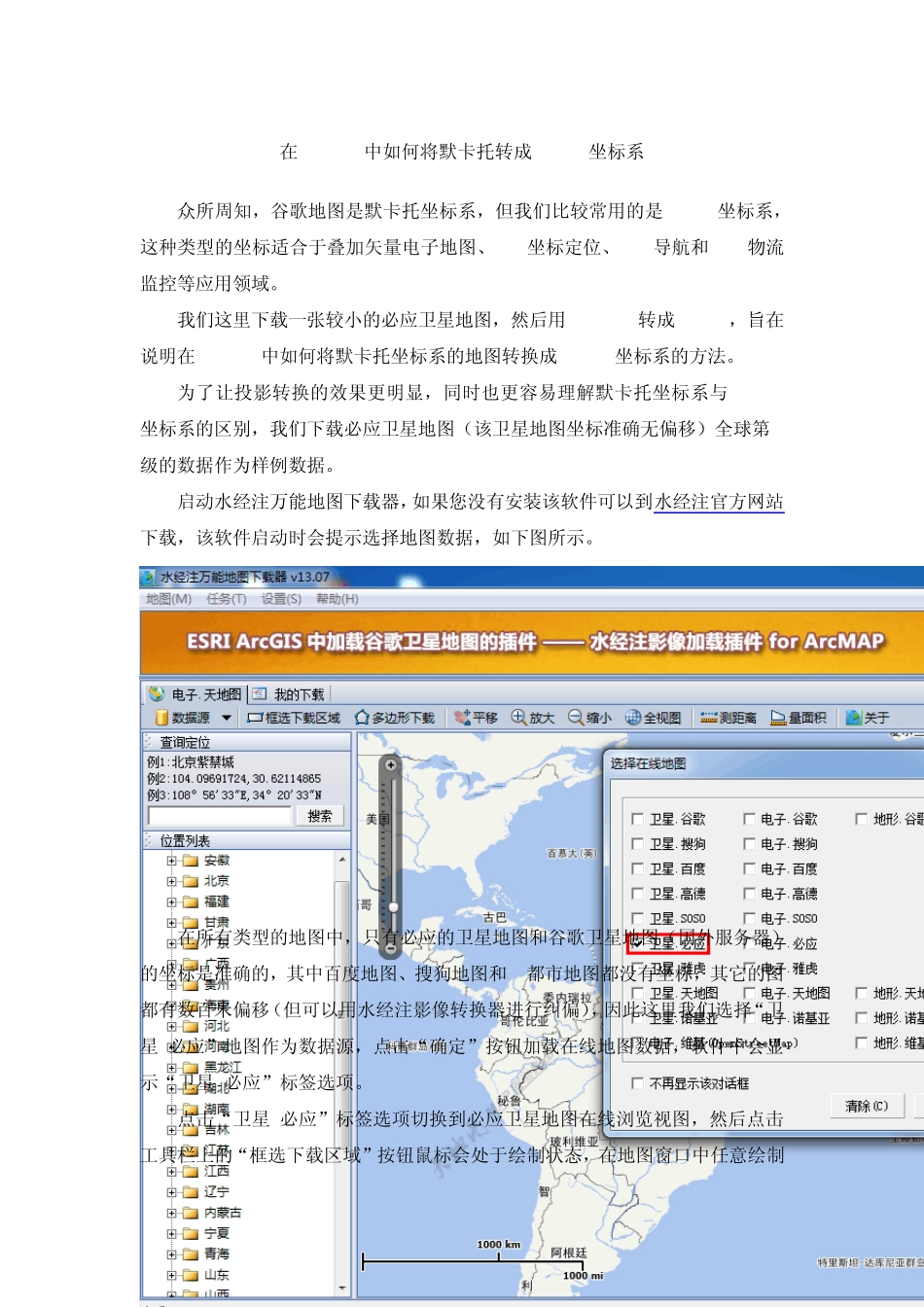Open the 任务(T) menu
Viewport: 924px width, 1307px height.
(x=226, y=599)
